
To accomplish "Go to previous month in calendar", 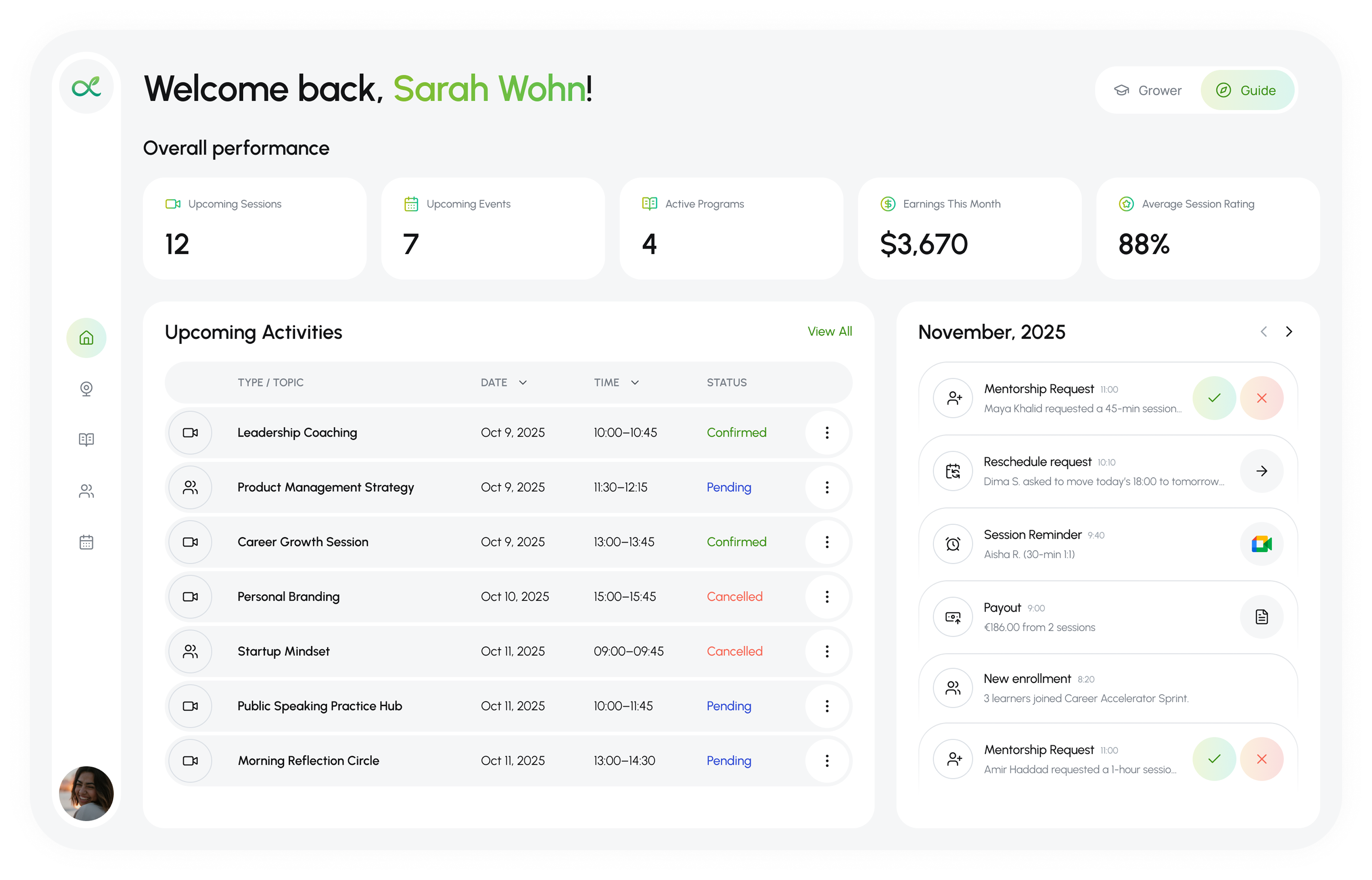I will 1264,332.
